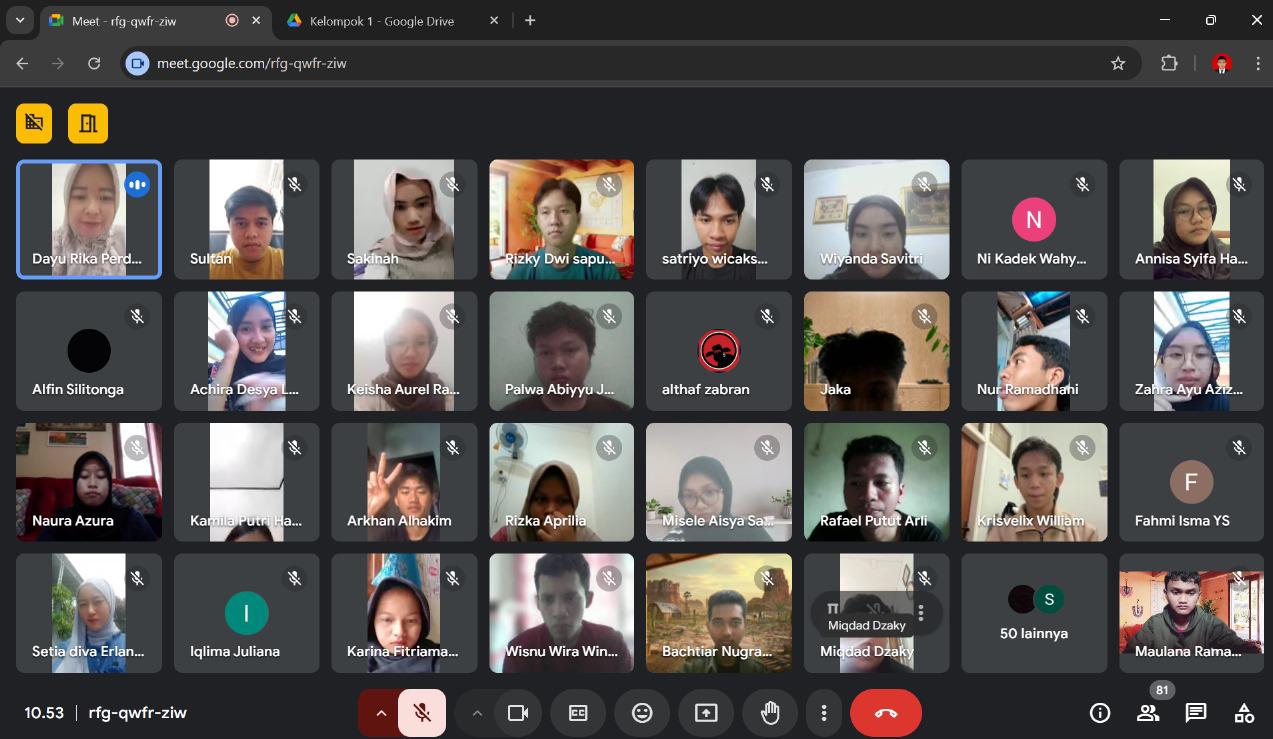Expand the video settings chevron

[x=477, y=713]
